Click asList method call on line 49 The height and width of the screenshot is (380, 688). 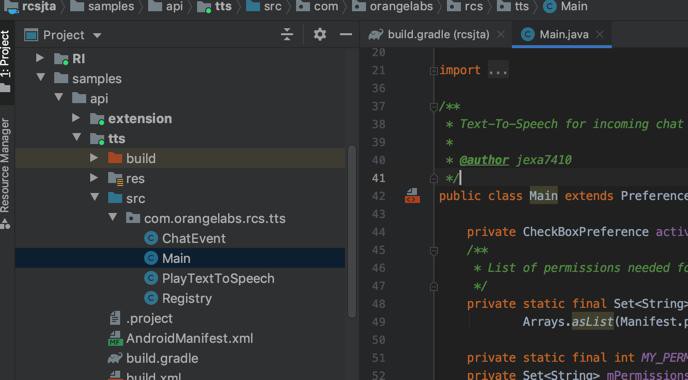tap(592, 322)
